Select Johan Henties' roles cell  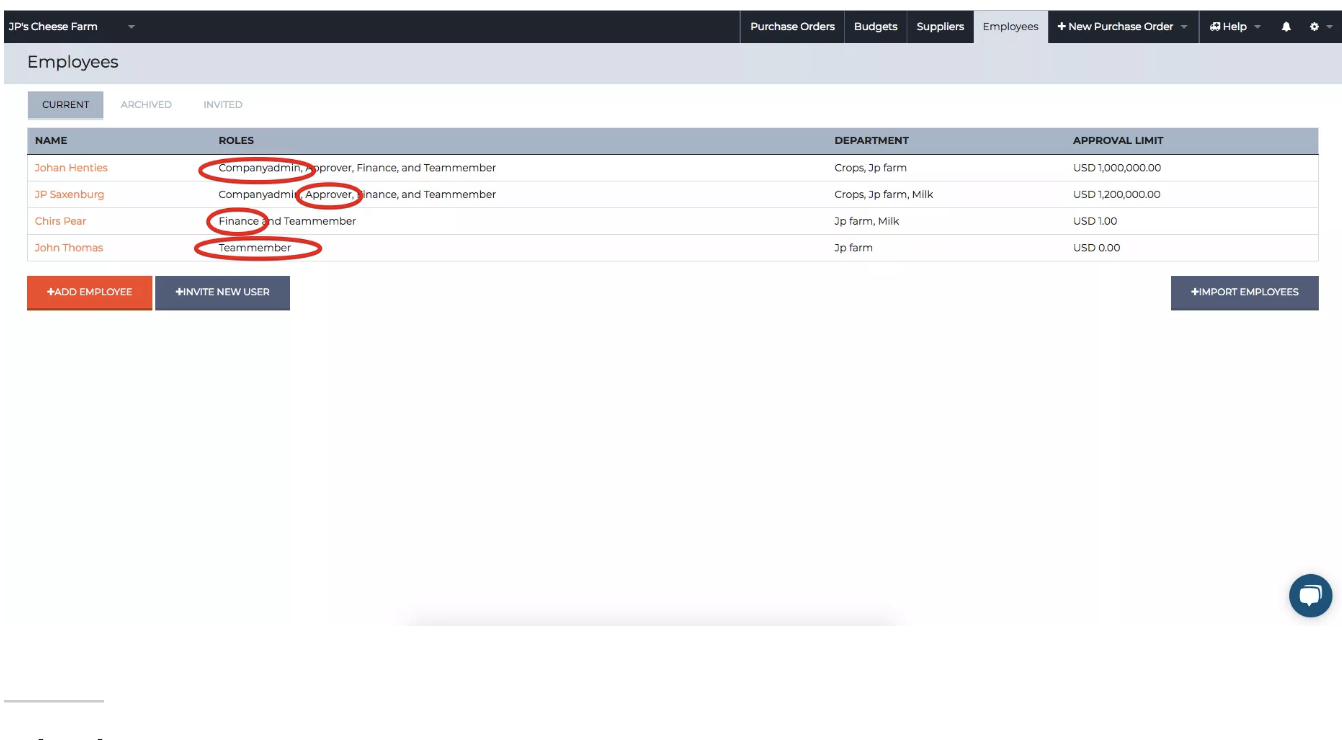point(357,168)
